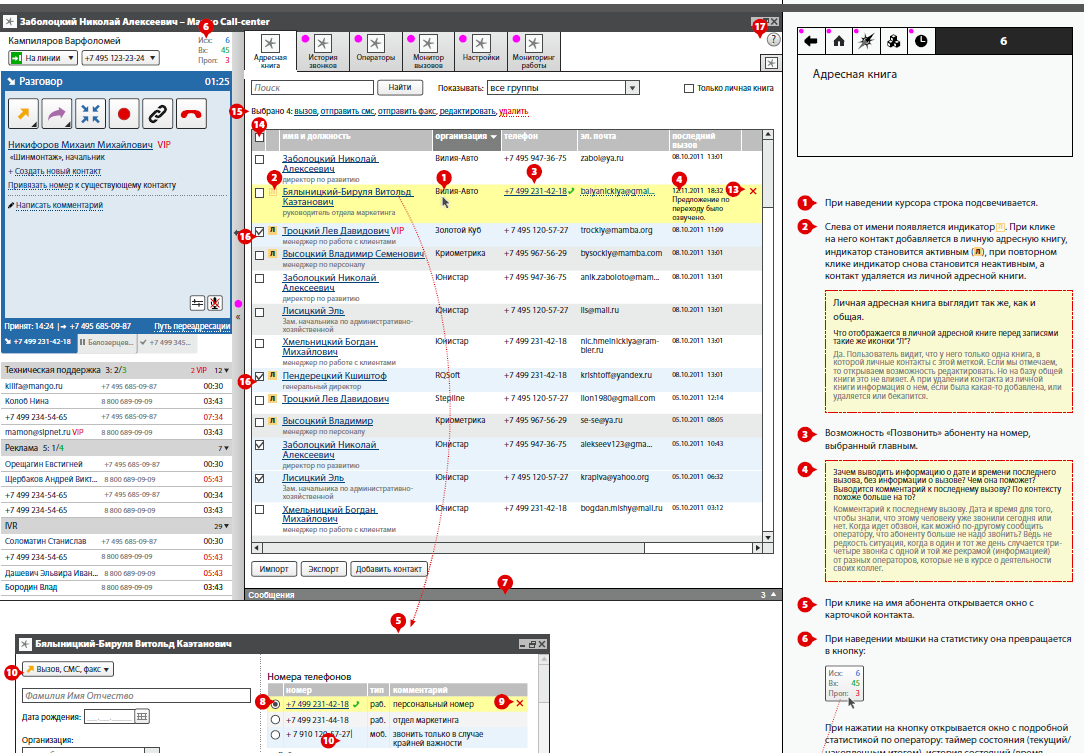This screenshot has width=1084, height=753.
Task: Switch to История звонков tab
Action: pos(323,51)
